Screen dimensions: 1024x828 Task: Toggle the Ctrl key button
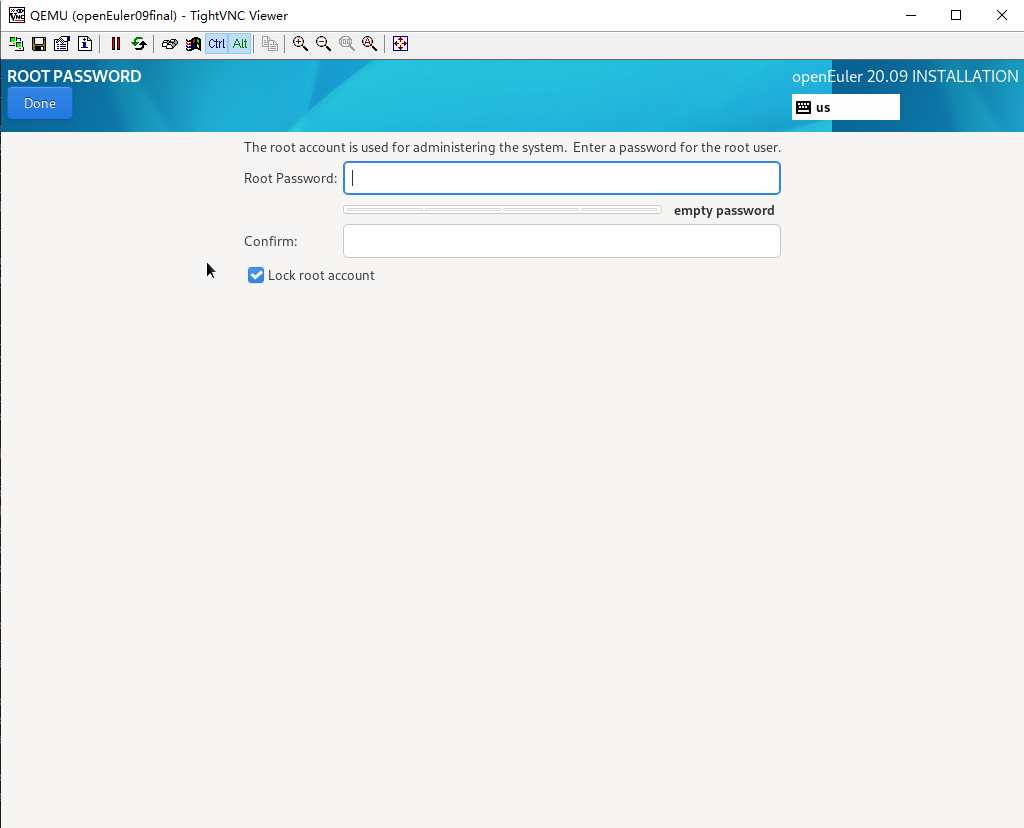click(217, 44)
